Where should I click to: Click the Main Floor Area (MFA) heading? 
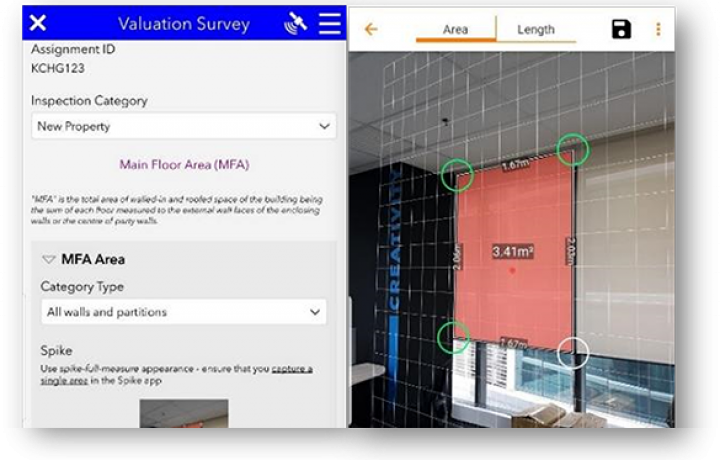tap(184, 165)
